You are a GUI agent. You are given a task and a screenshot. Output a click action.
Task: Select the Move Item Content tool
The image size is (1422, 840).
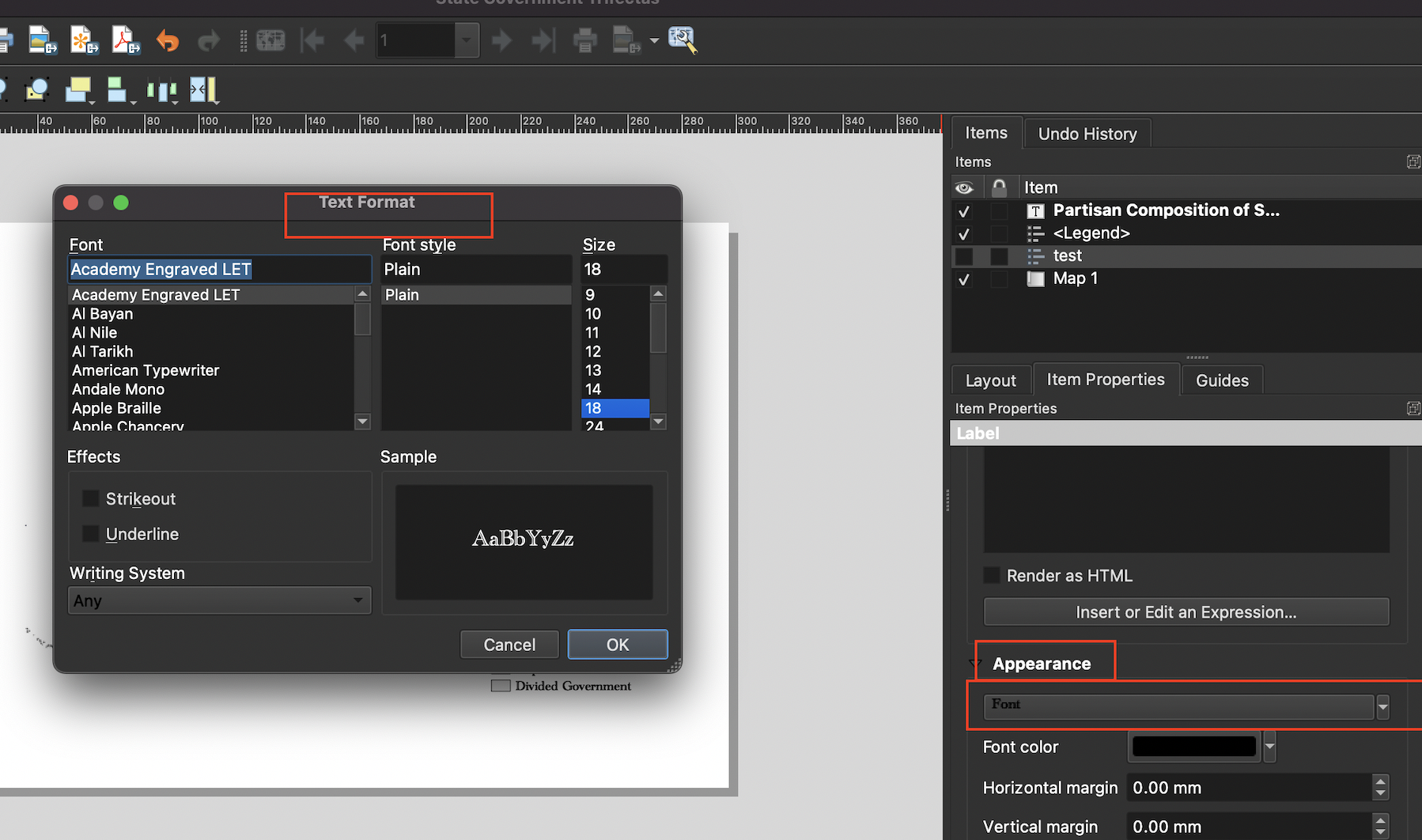pos(36,89)
